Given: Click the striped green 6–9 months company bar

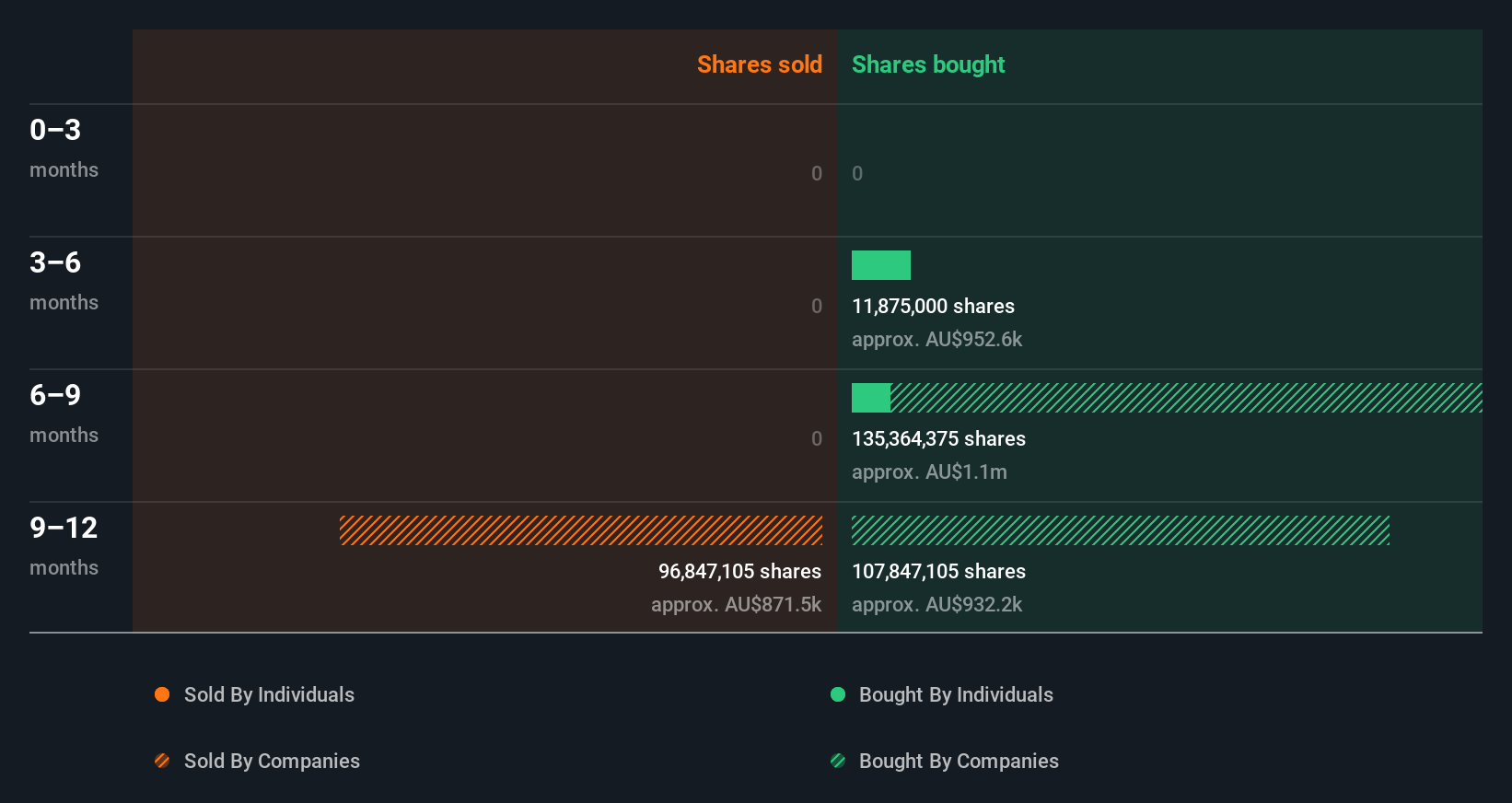Looking at the screenshot, I should point(1186,398).
